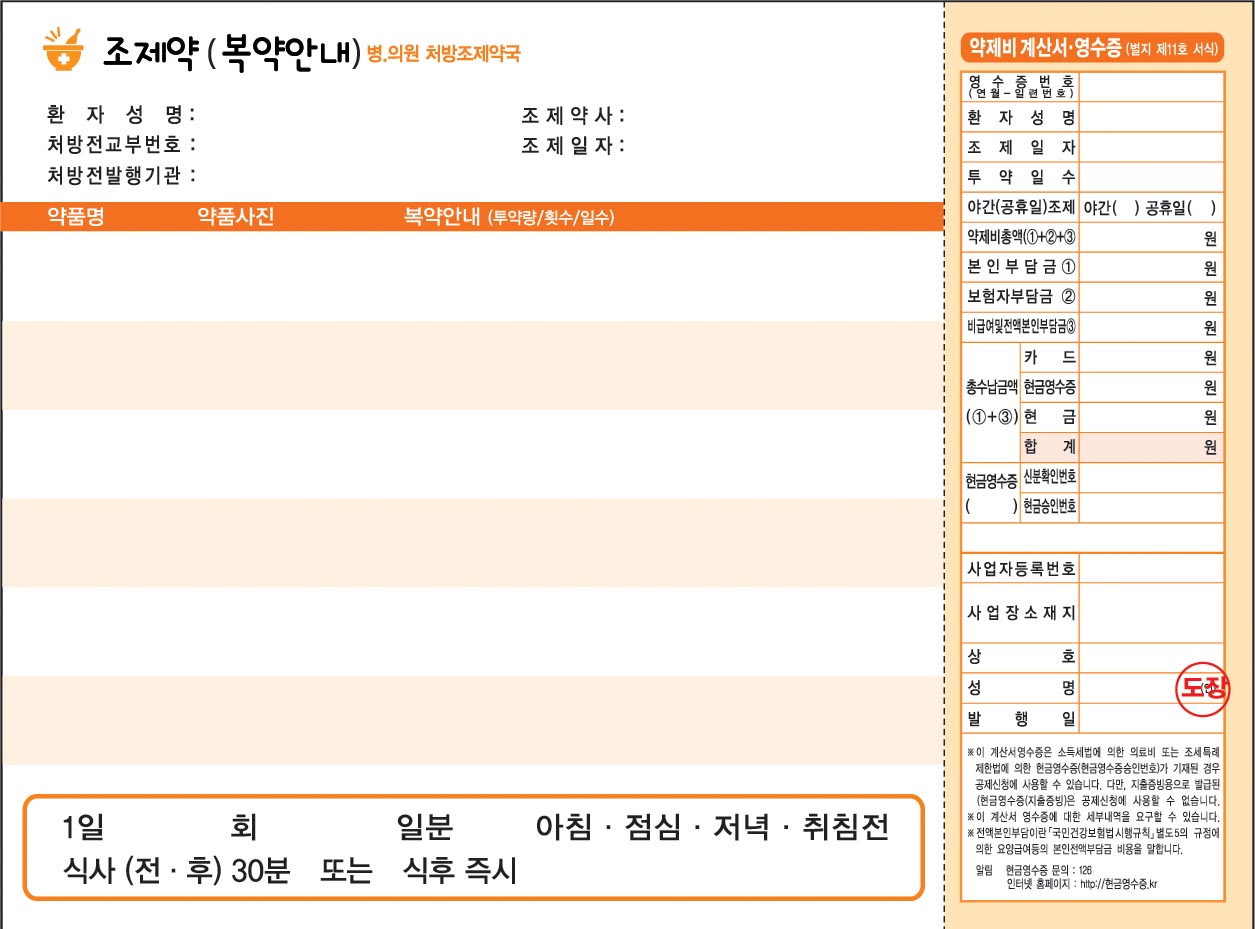
Task: Click the 야간(공휴일)조제 row label
Action: [x=1021, y=208]
